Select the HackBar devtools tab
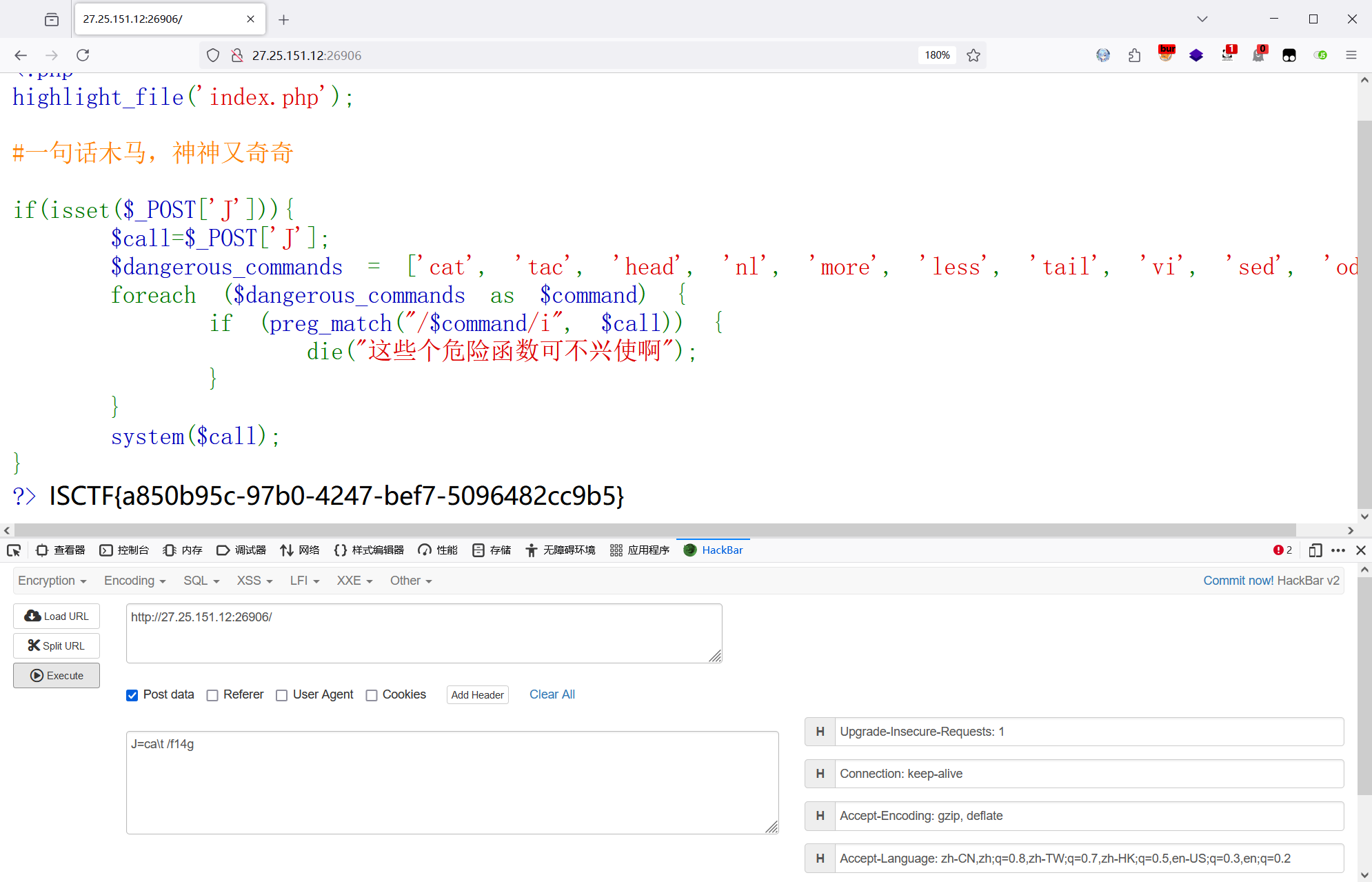Viewport: 1372px width, 882px height. click(x=713, y=550)
